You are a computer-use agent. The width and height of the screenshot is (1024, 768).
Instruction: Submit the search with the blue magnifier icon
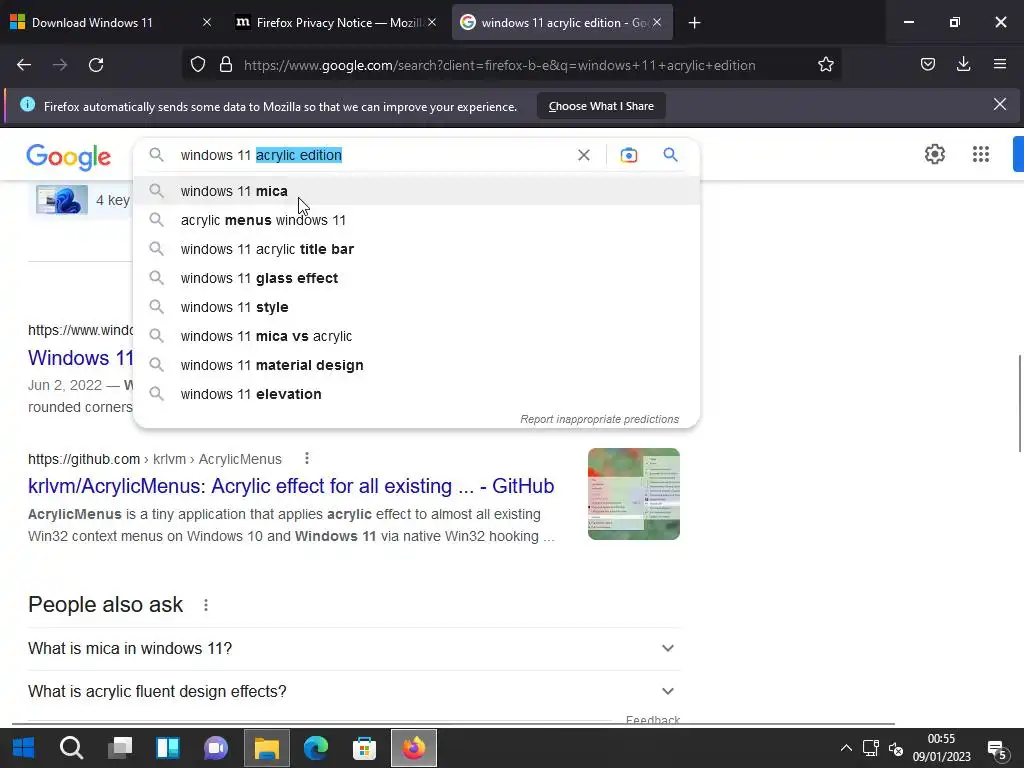(x=670, y=155)
